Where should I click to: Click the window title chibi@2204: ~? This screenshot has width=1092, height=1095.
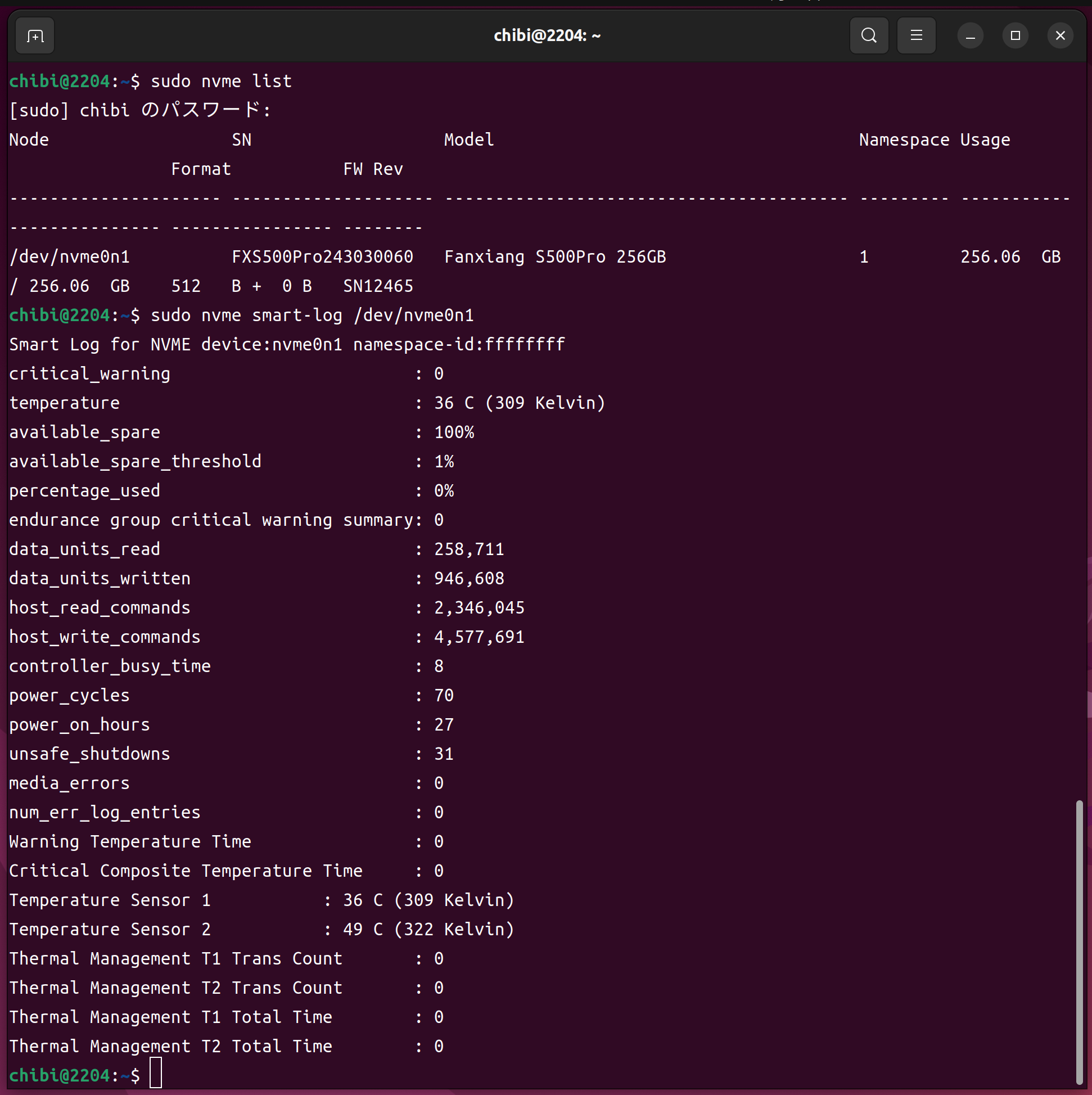point(547,35)
